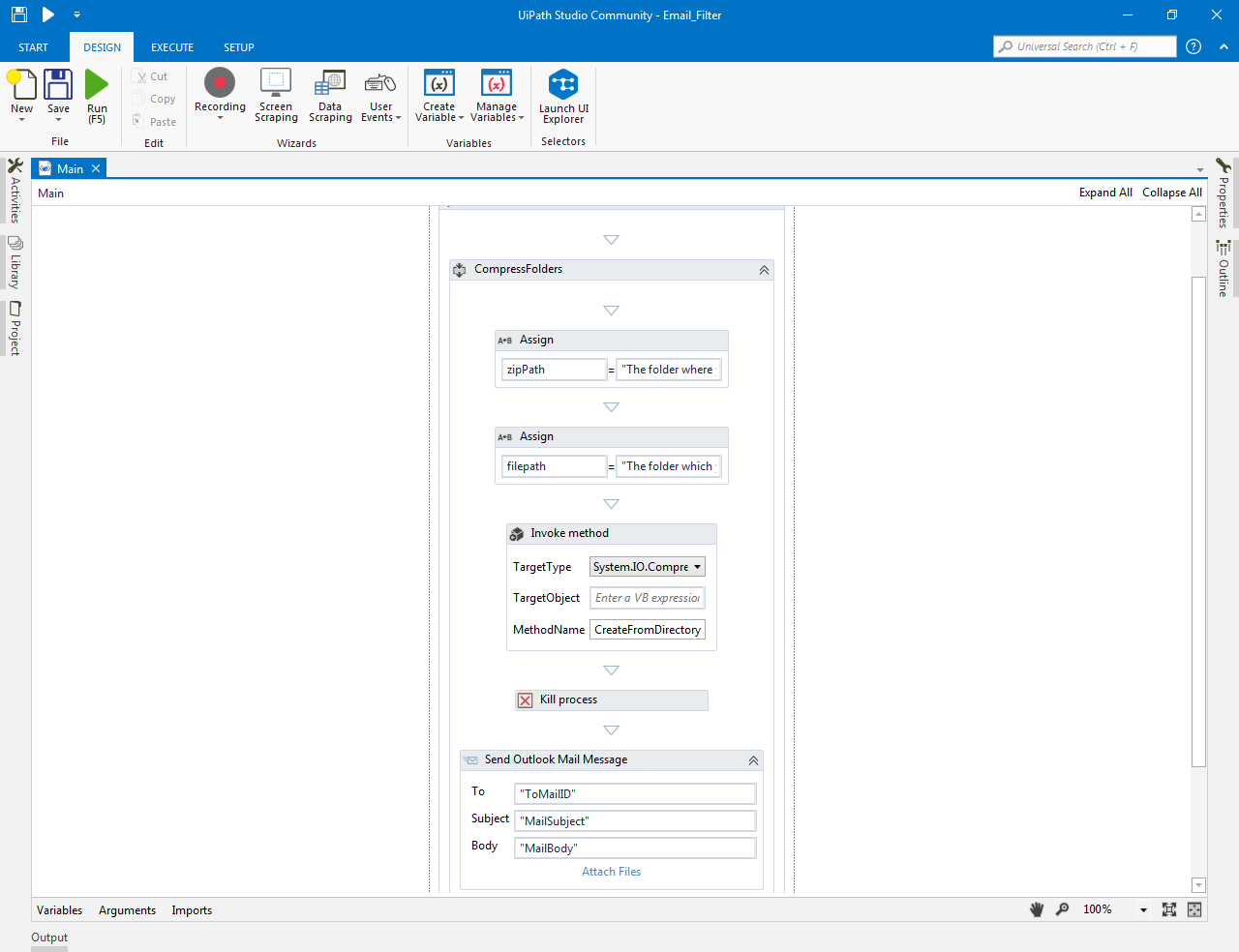
Task: Open the quick access toolbar dropdown arrow
Action: [x=76, y=15]
